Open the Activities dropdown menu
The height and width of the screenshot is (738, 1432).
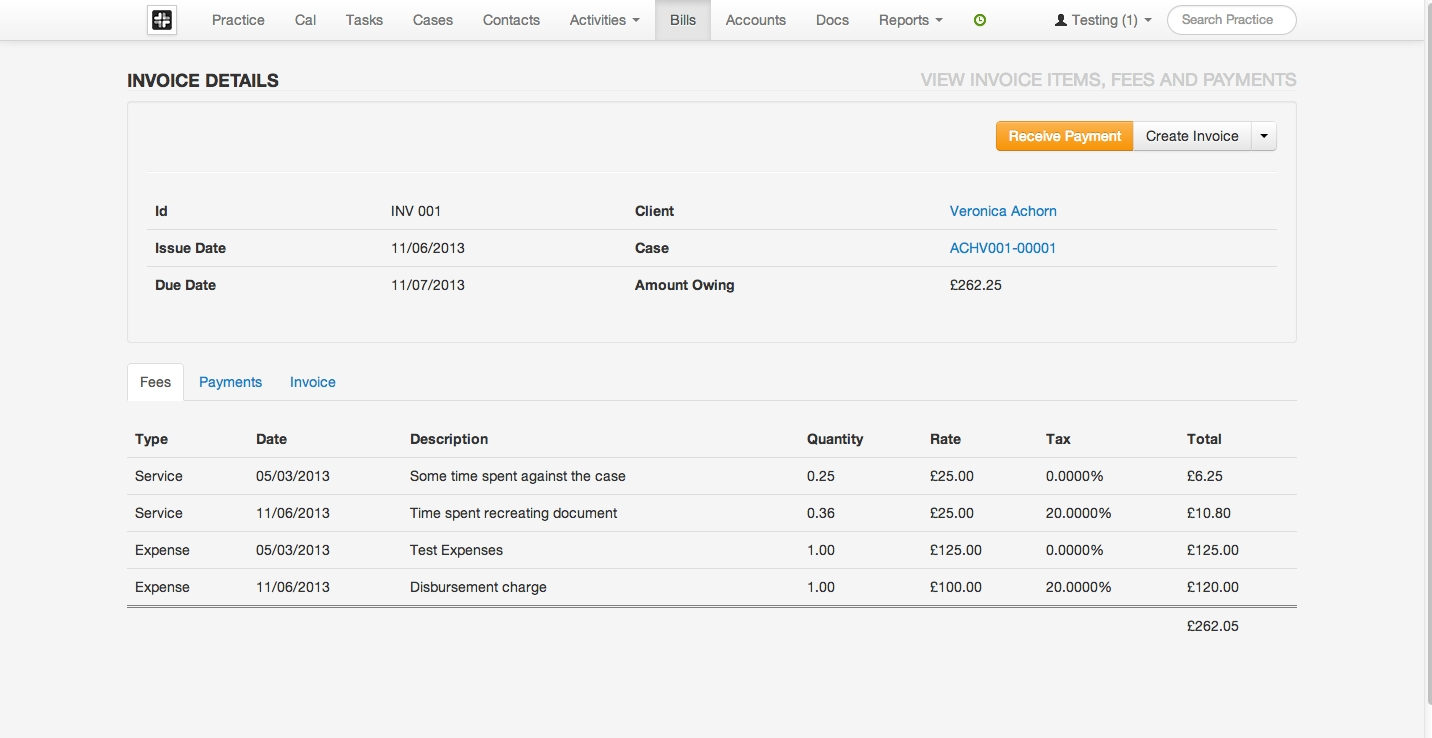603,19
